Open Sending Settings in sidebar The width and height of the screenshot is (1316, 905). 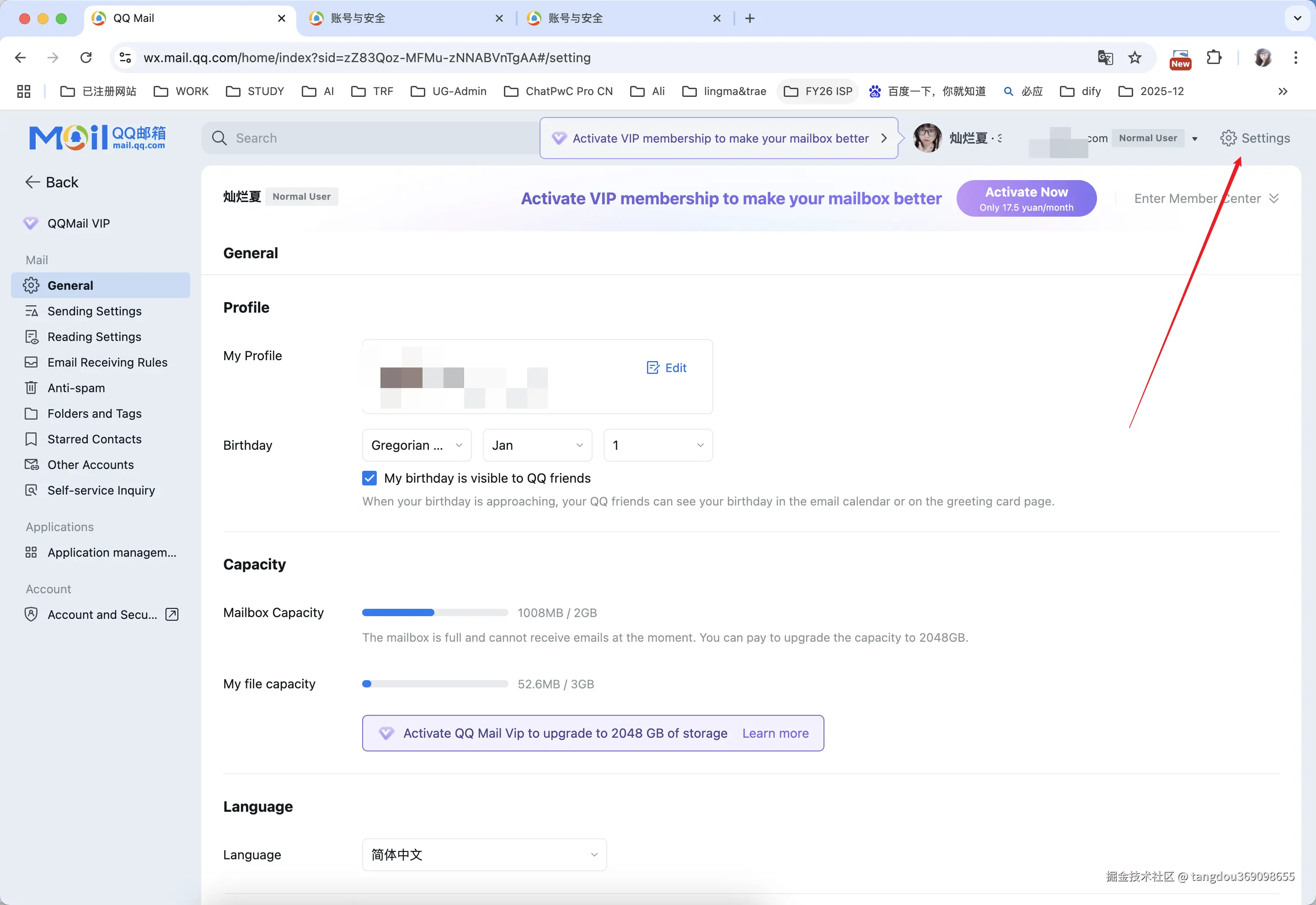pyautogui.click(x=94, y=311)
